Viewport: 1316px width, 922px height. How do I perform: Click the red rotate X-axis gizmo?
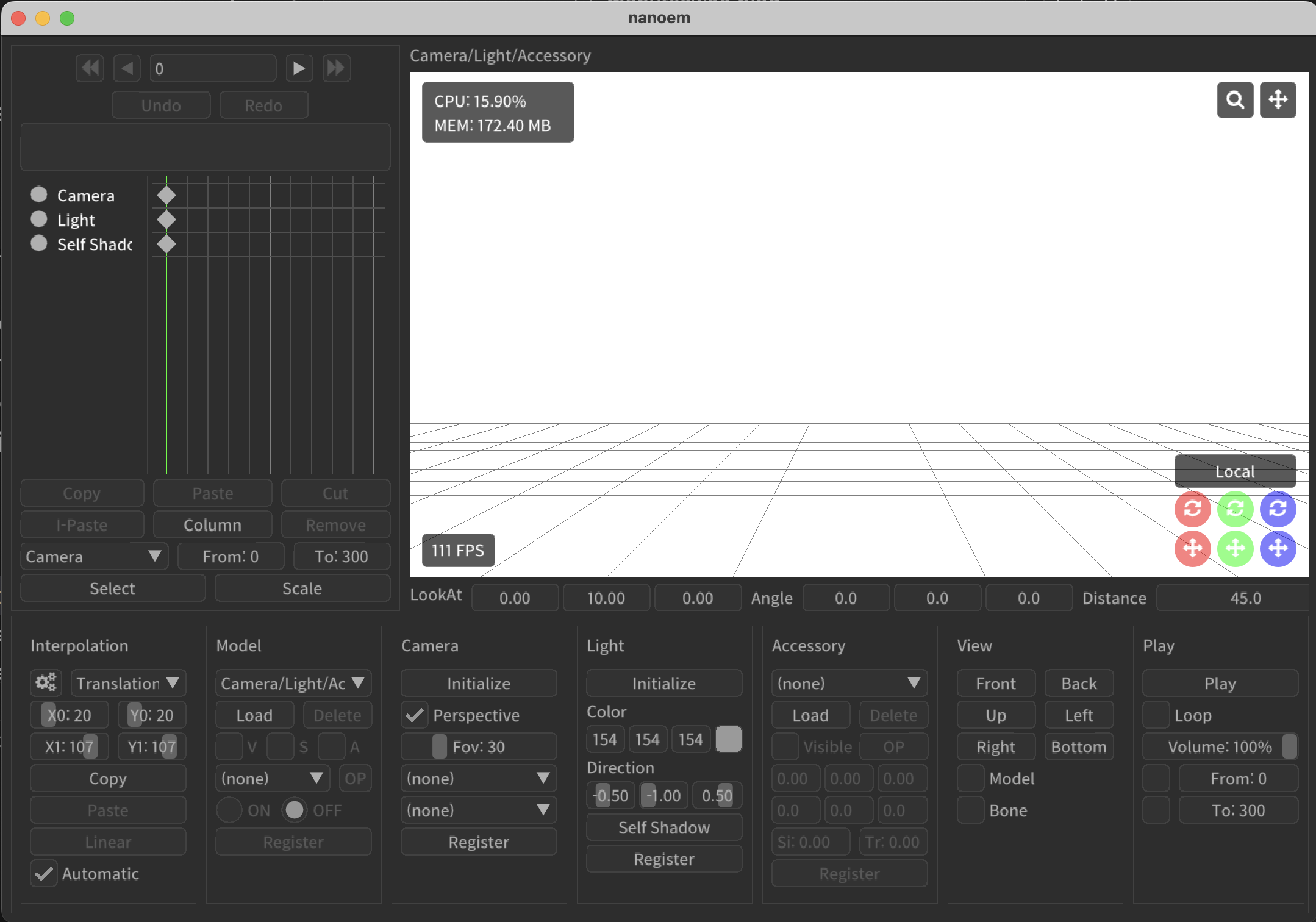click(x=1192, y=509)
